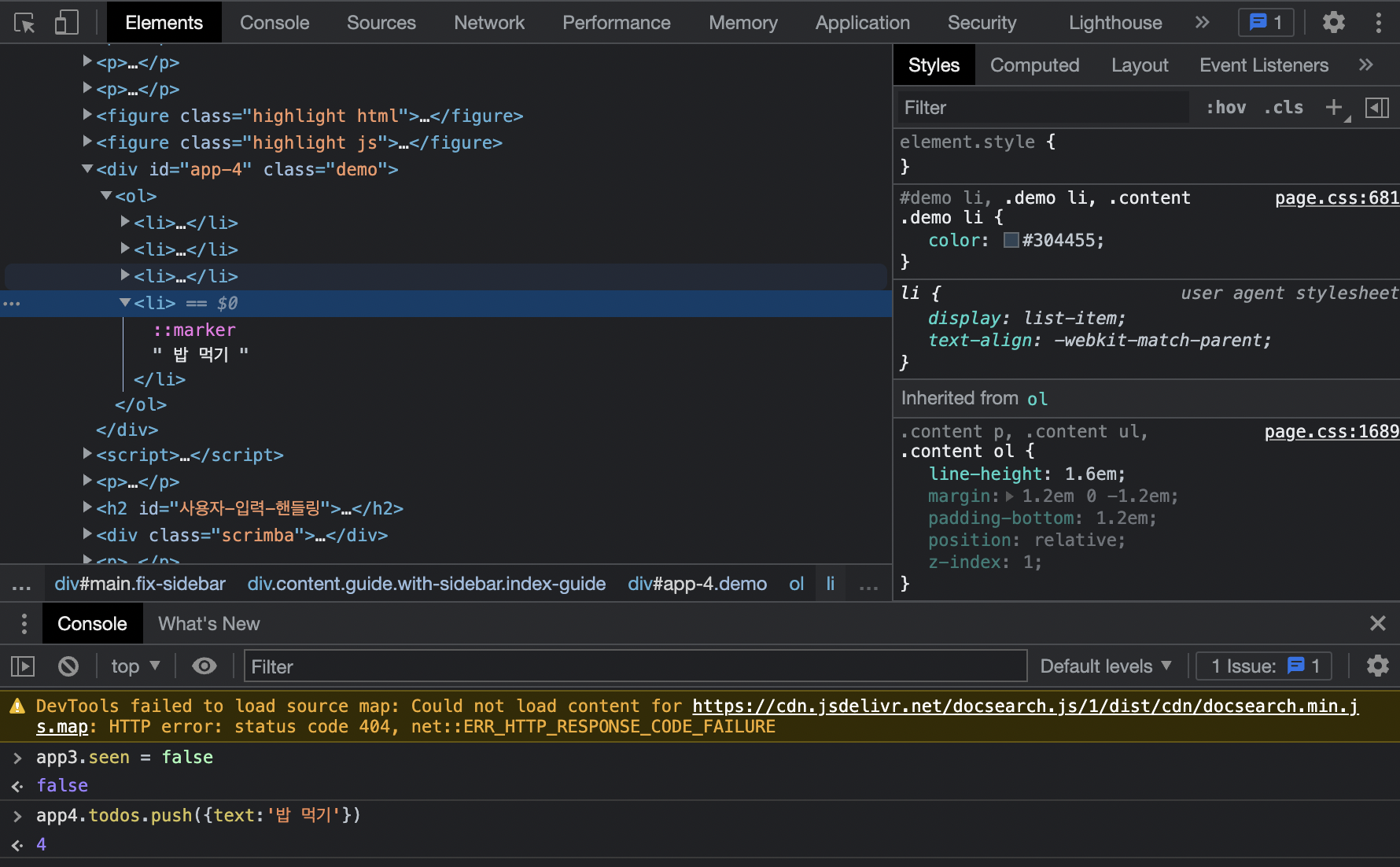Select div#main.fix-sidebar breadcrumb
The width and height of the screenshot is (1400, 867).
(140, 584)
